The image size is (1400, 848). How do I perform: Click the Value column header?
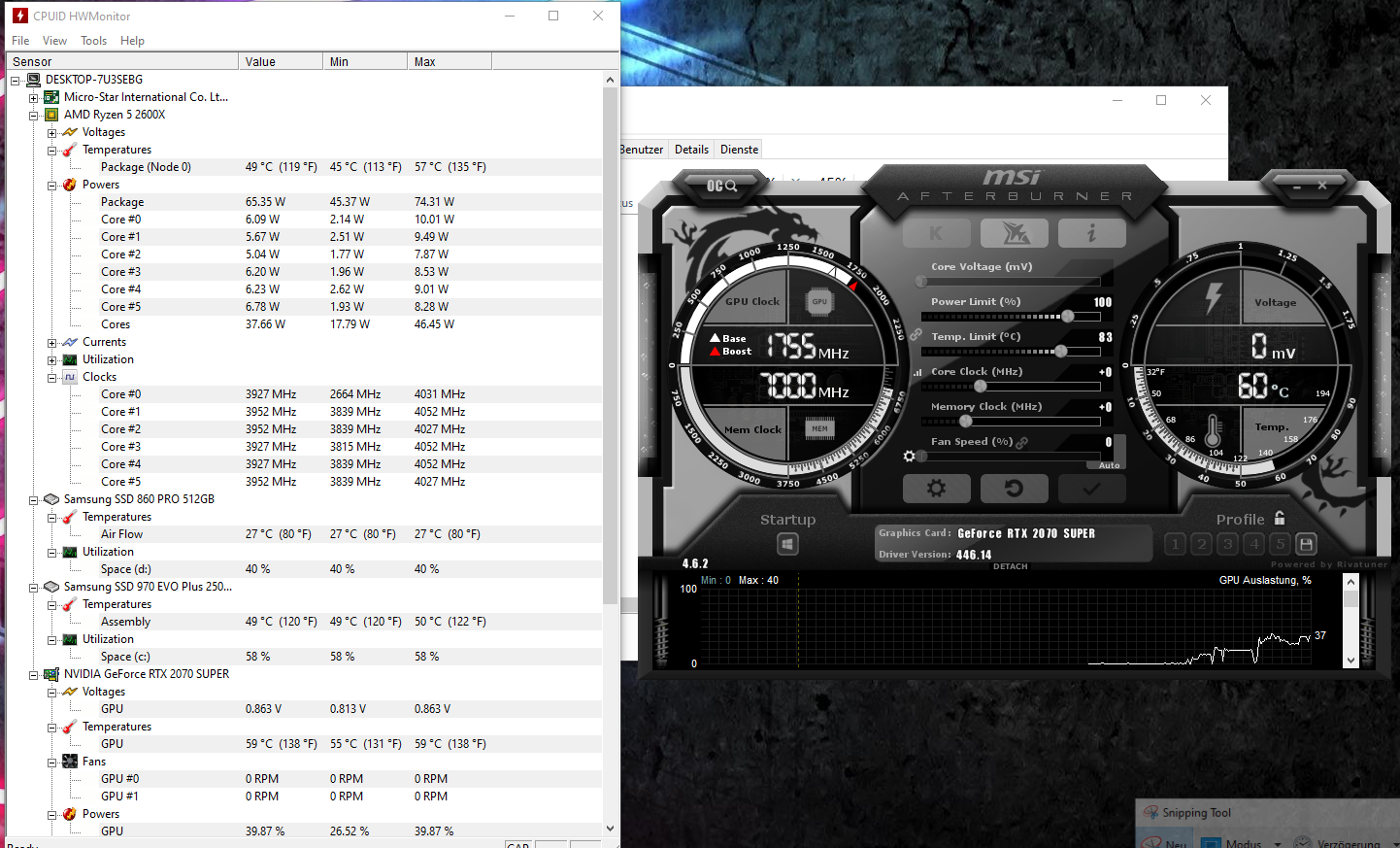[281, 61]
